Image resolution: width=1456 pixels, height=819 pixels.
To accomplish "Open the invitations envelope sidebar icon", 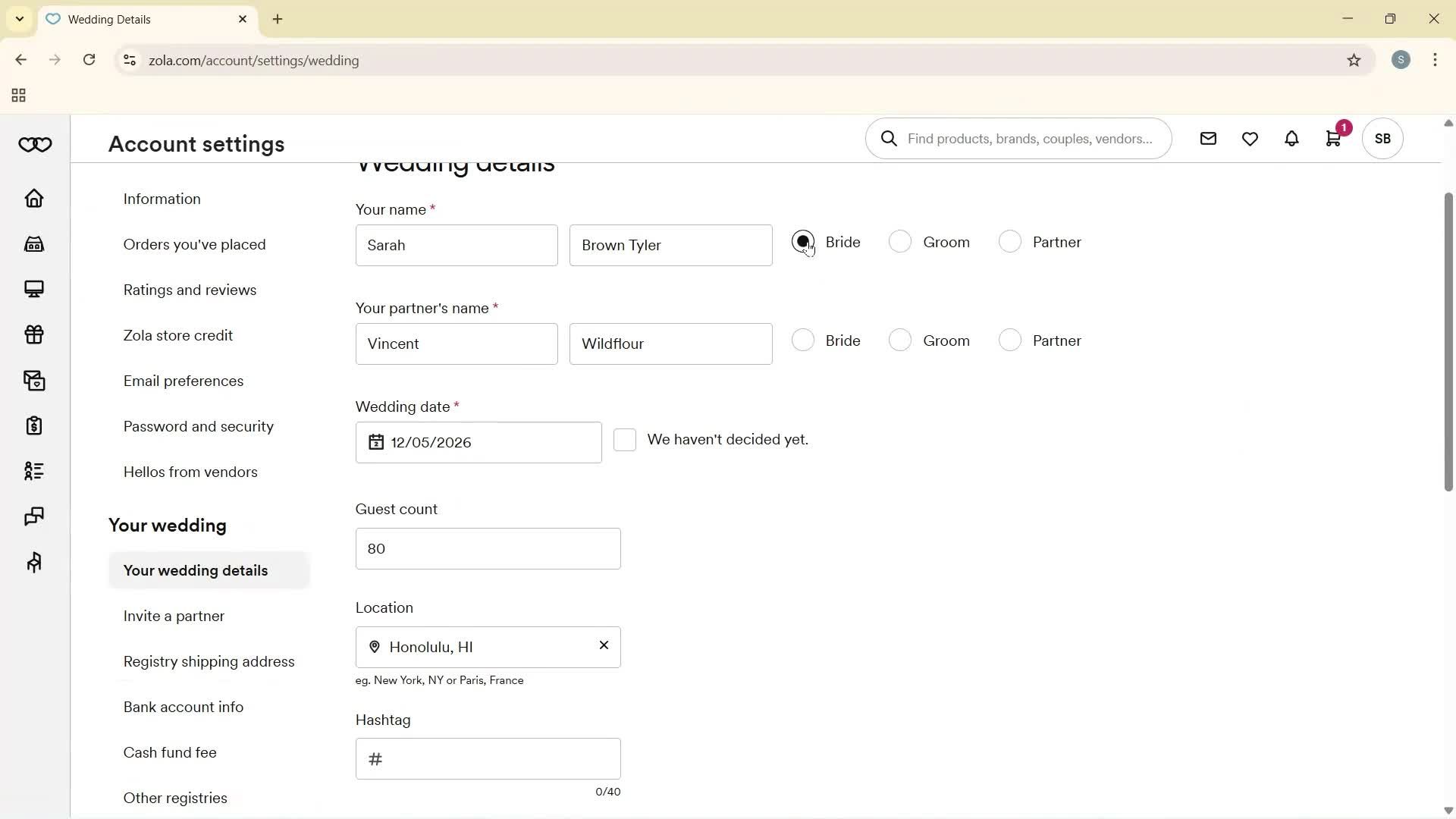I will (x=34, y=380).
